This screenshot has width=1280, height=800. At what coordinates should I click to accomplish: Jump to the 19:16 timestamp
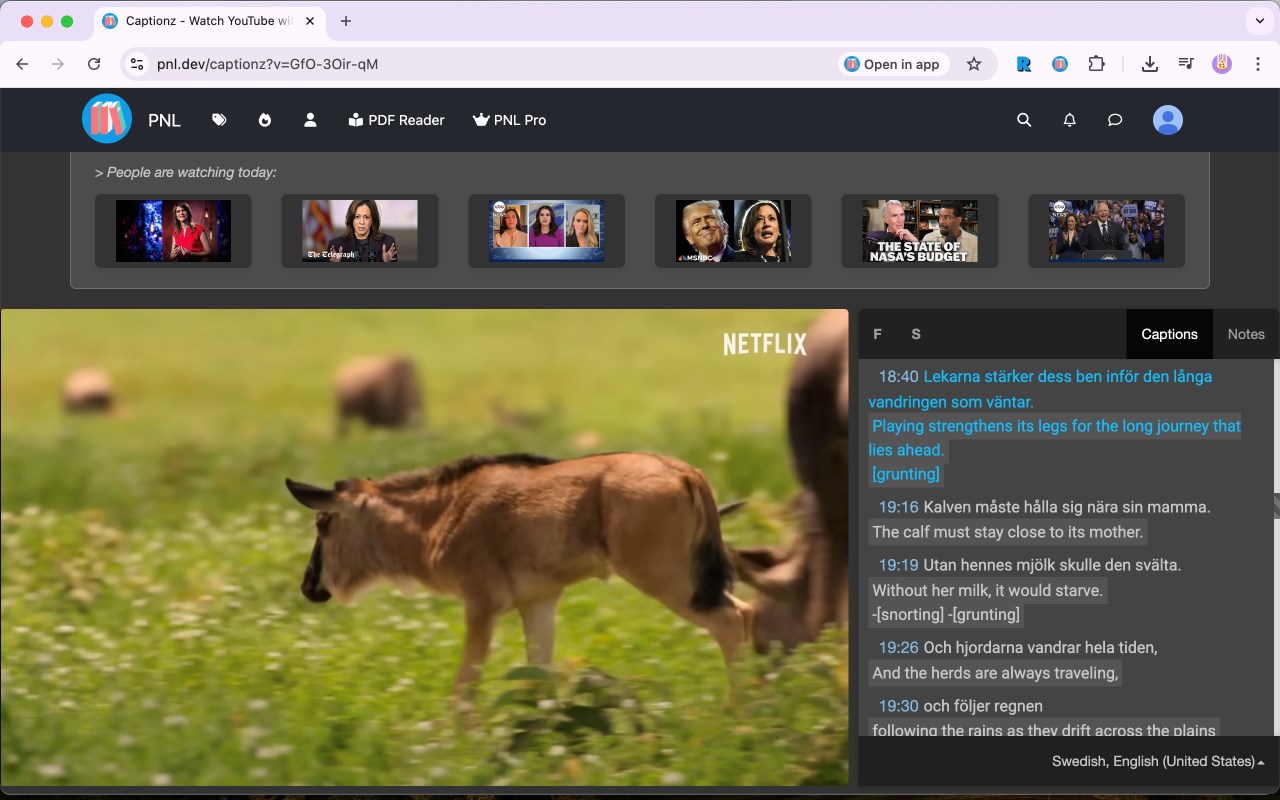pyautogui.click(x=898, y=507)
